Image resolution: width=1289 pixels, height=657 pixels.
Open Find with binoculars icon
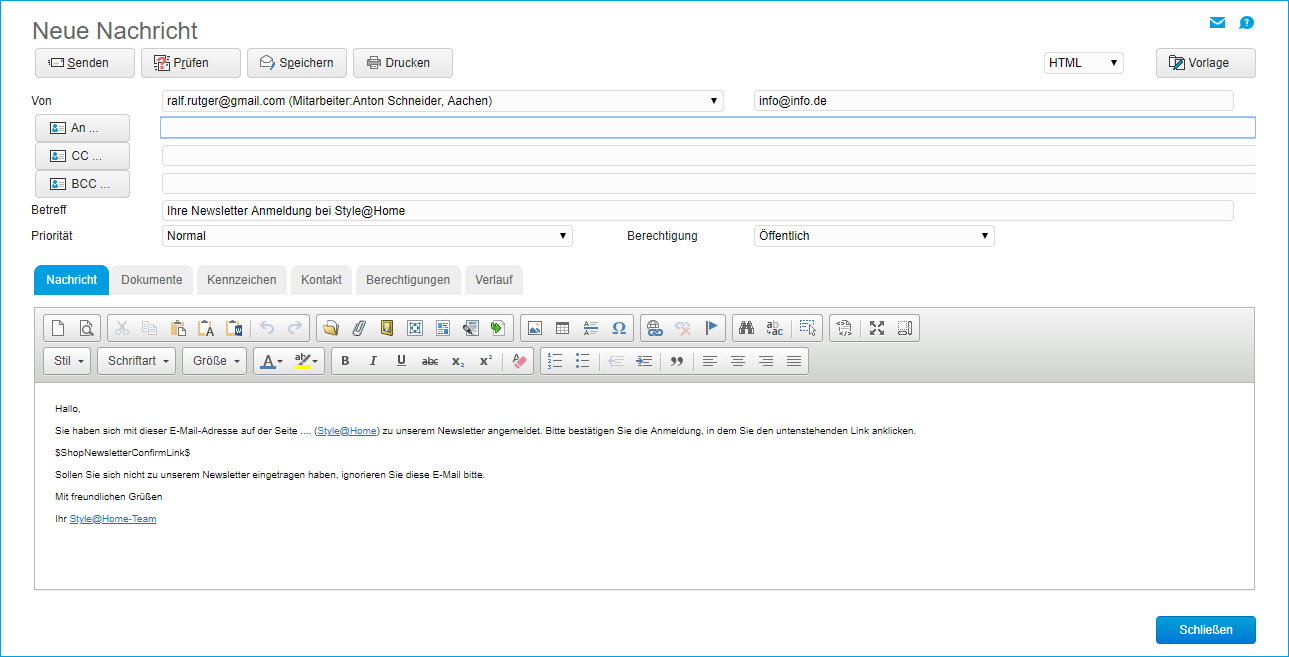point(746,328)
